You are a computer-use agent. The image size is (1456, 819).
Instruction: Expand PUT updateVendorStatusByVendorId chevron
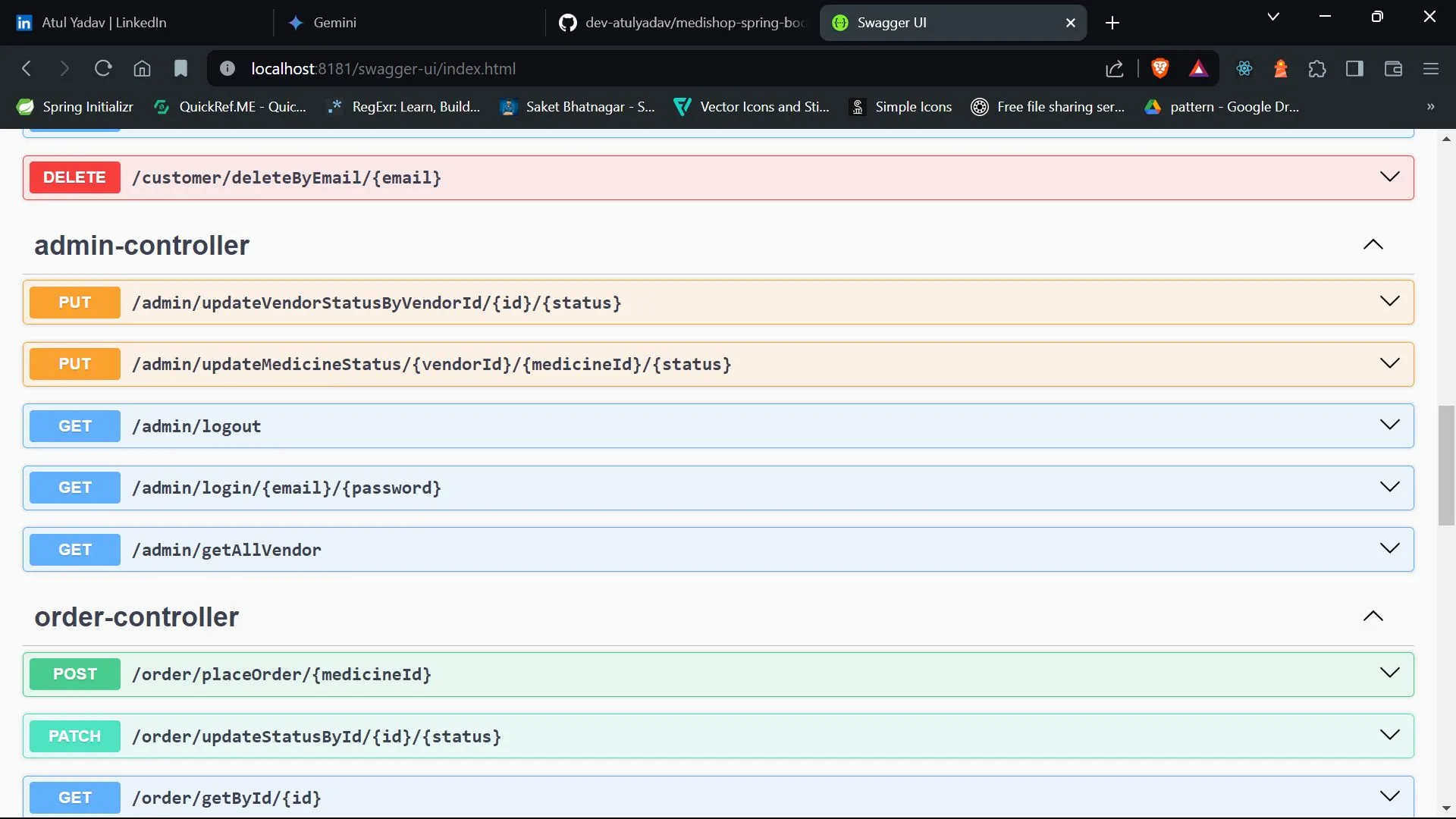(x=1389, y=301)
